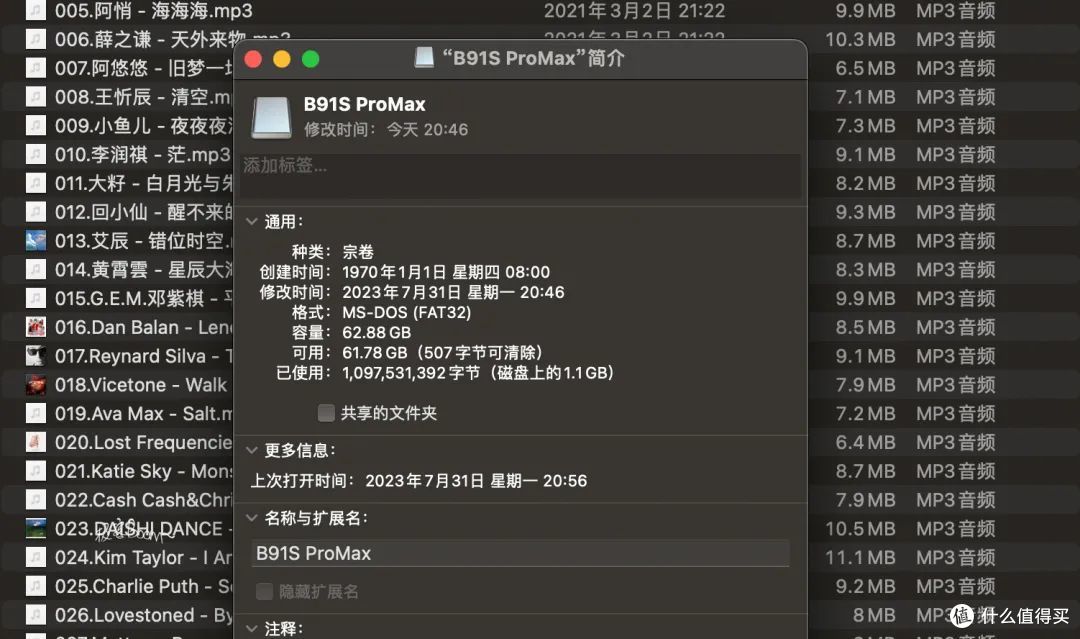
Task: Click the capacity value 62.88 GB
Action: 377,333
